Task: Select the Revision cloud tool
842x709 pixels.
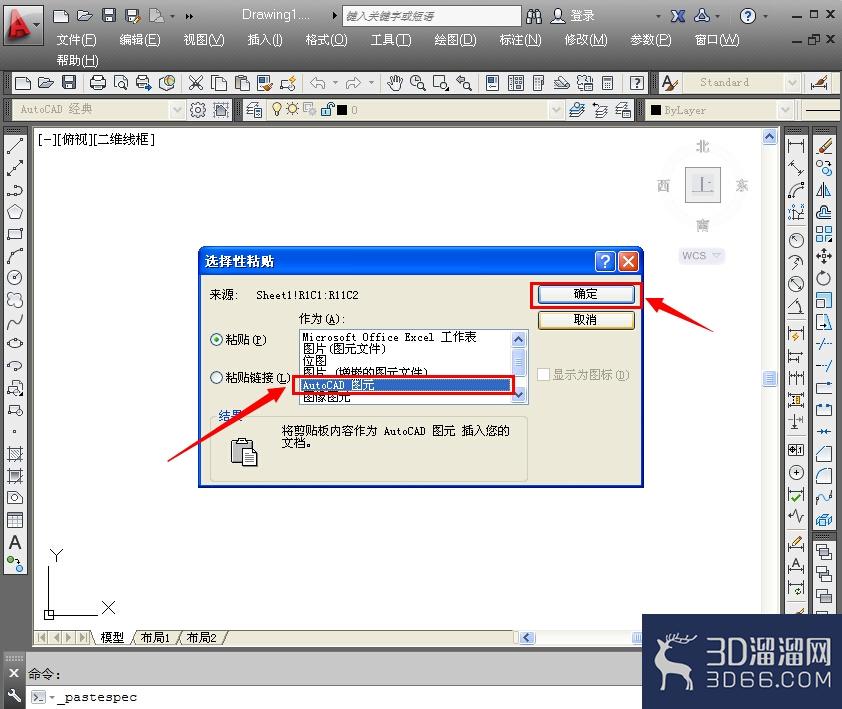Action: coord(14,299)
